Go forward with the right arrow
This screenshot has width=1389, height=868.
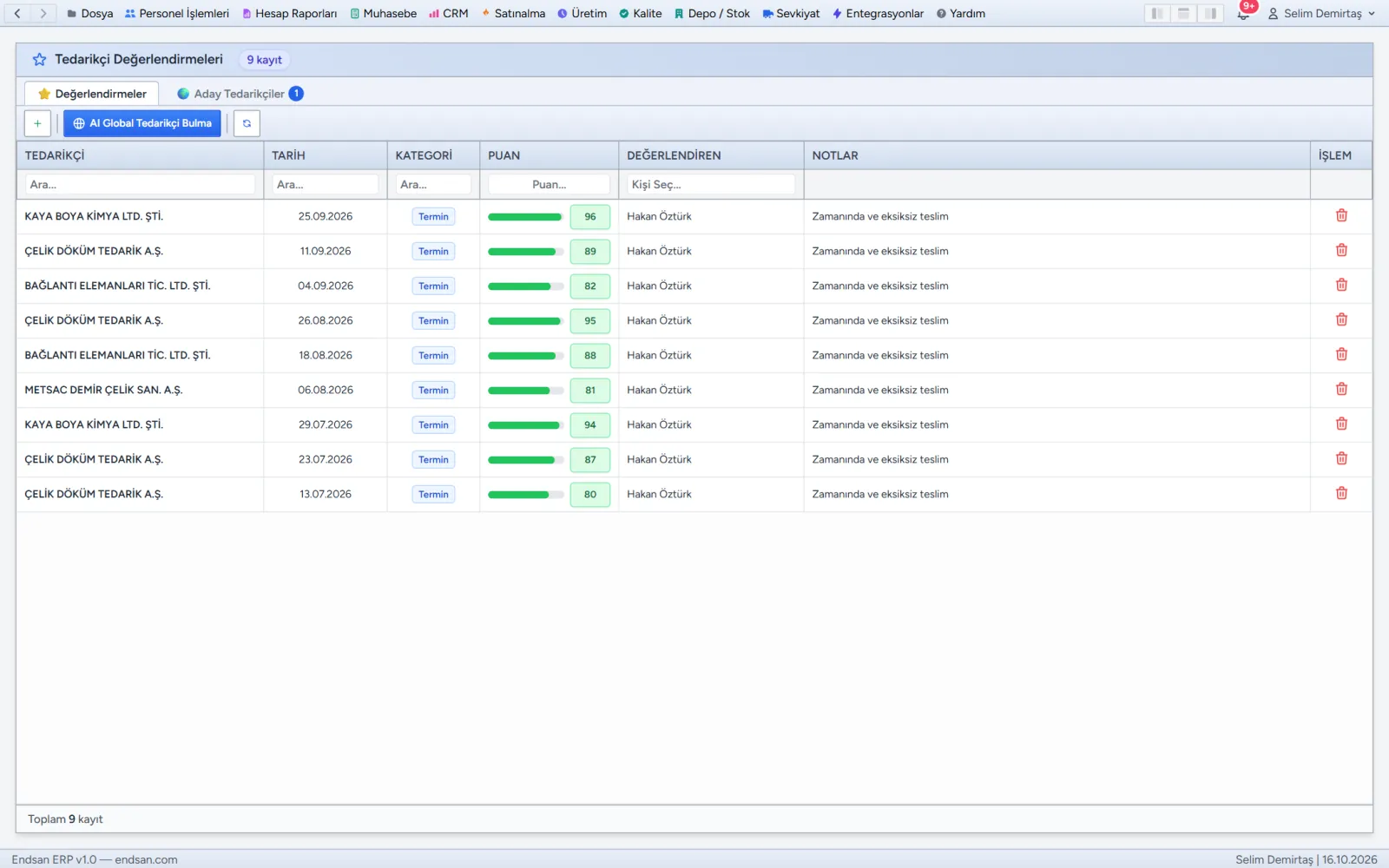point(43,13)
